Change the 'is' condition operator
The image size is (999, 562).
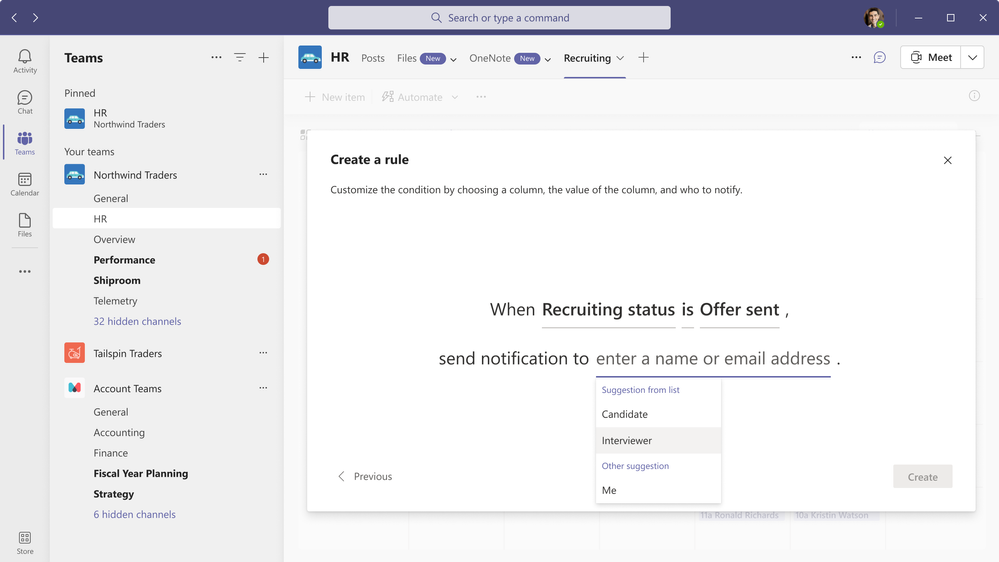click(687, 310)
